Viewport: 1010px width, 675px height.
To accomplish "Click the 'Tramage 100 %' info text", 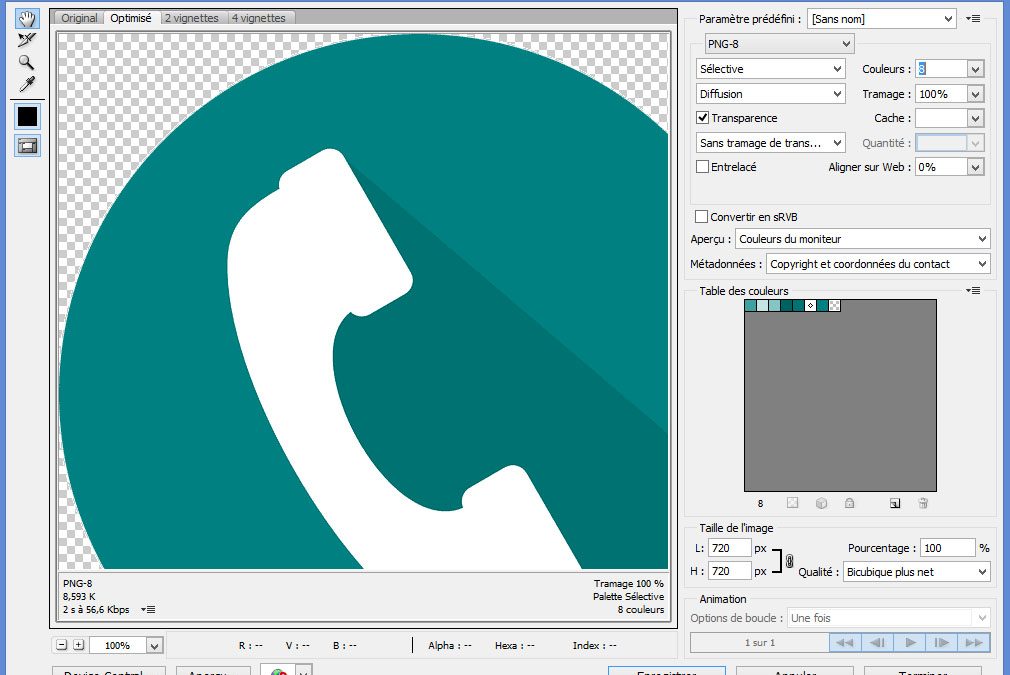I will [x=629, y=584].
